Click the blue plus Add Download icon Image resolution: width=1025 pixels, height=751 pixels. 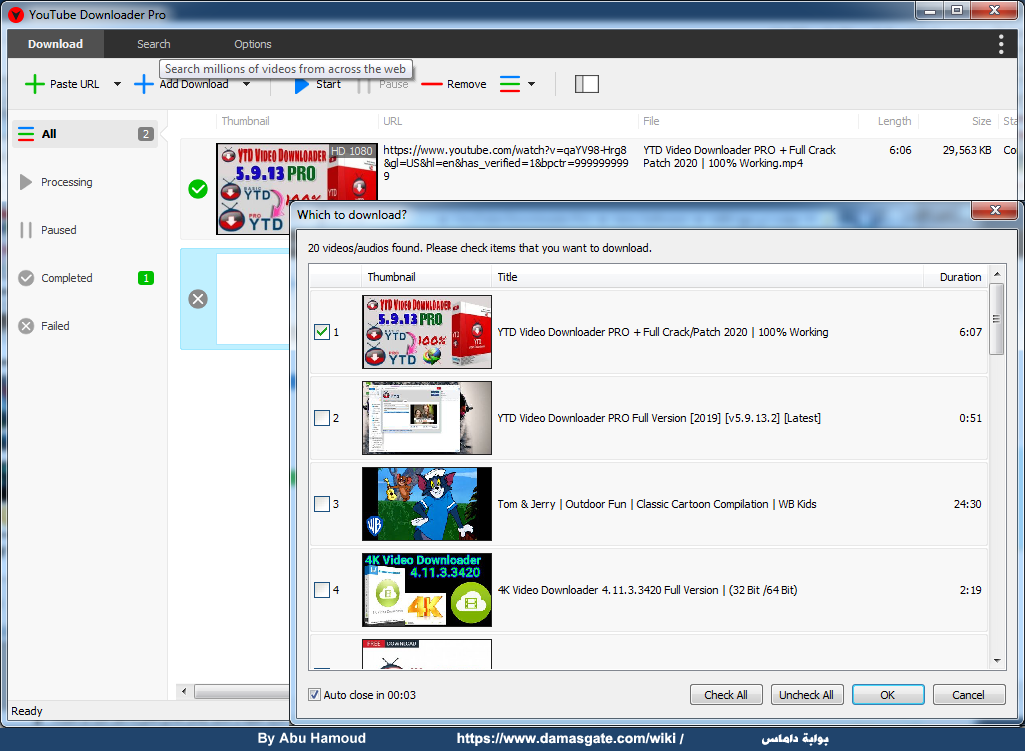(143, 84)
